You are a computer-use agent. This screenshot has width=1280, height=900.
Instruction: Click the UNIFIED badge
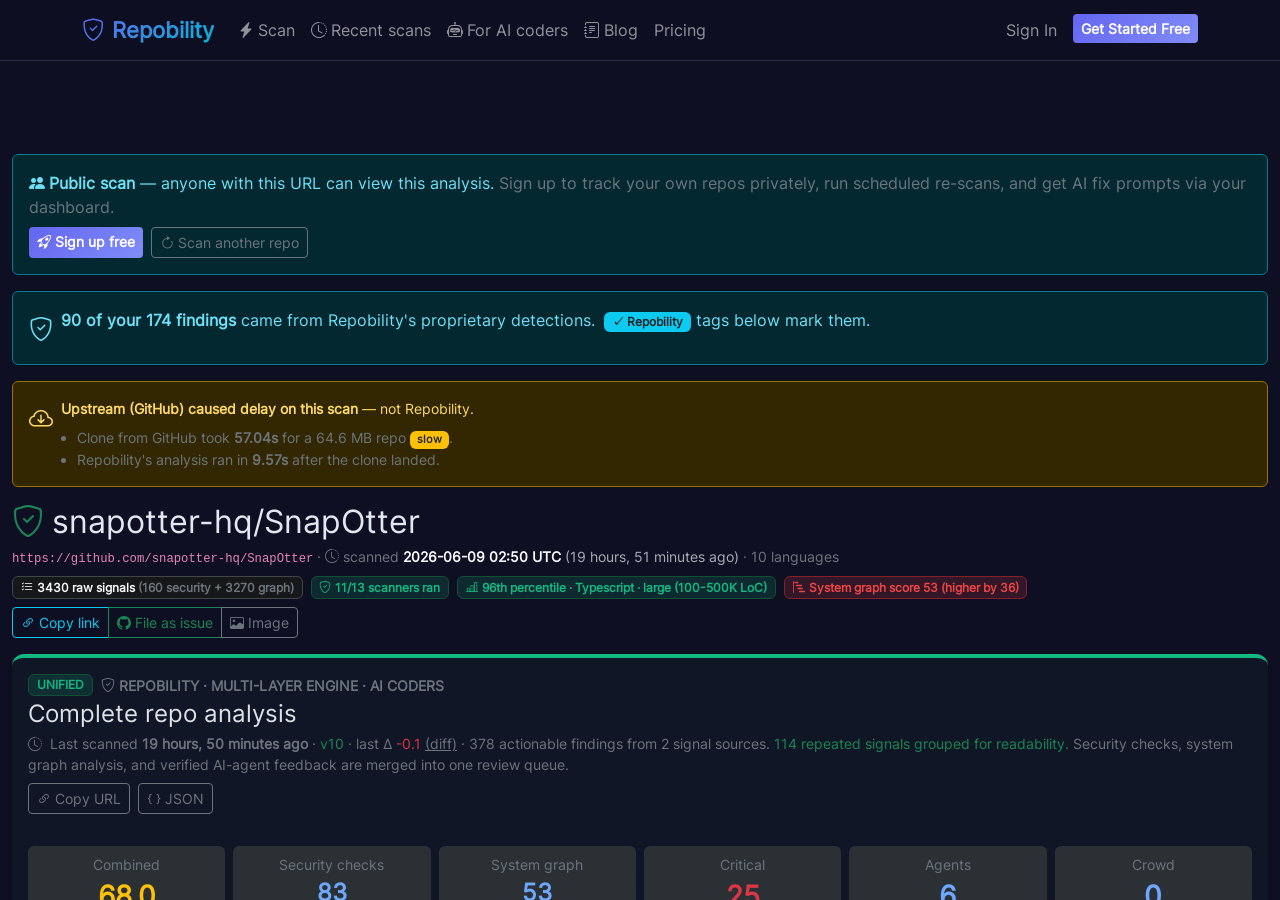60,685
